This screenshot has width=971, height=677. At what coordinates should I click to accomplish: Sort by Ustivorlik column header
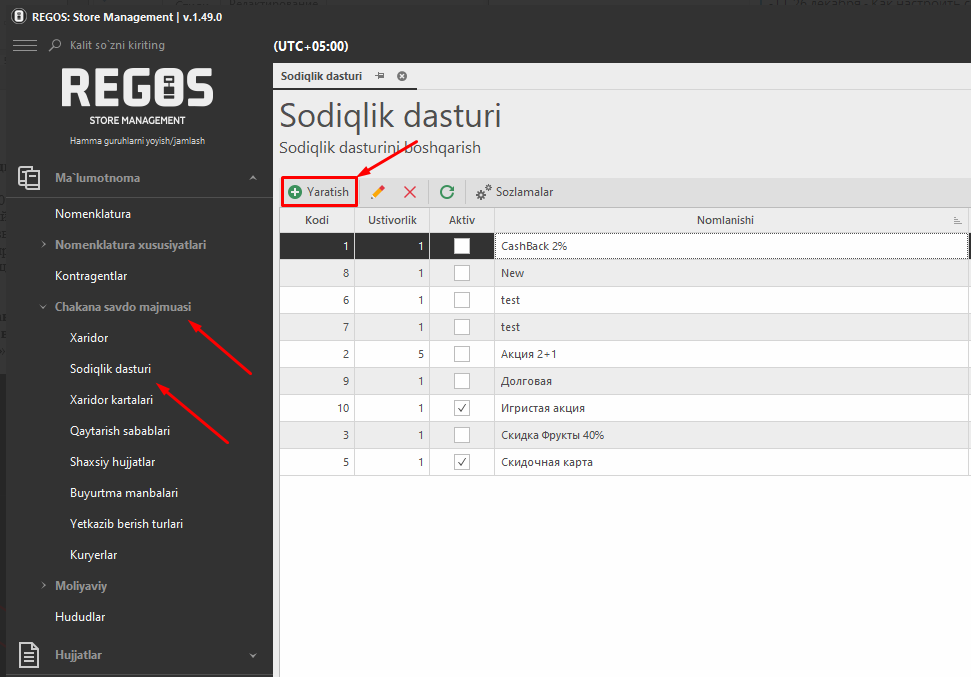tap(392, 220)
